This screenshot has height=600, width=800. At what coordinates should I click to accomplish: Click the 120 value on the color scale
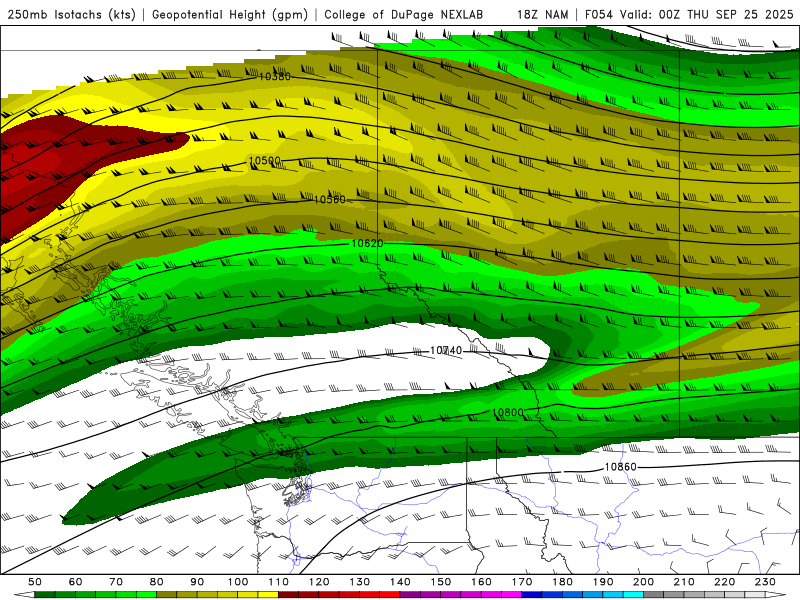click(x=319, y=582)
